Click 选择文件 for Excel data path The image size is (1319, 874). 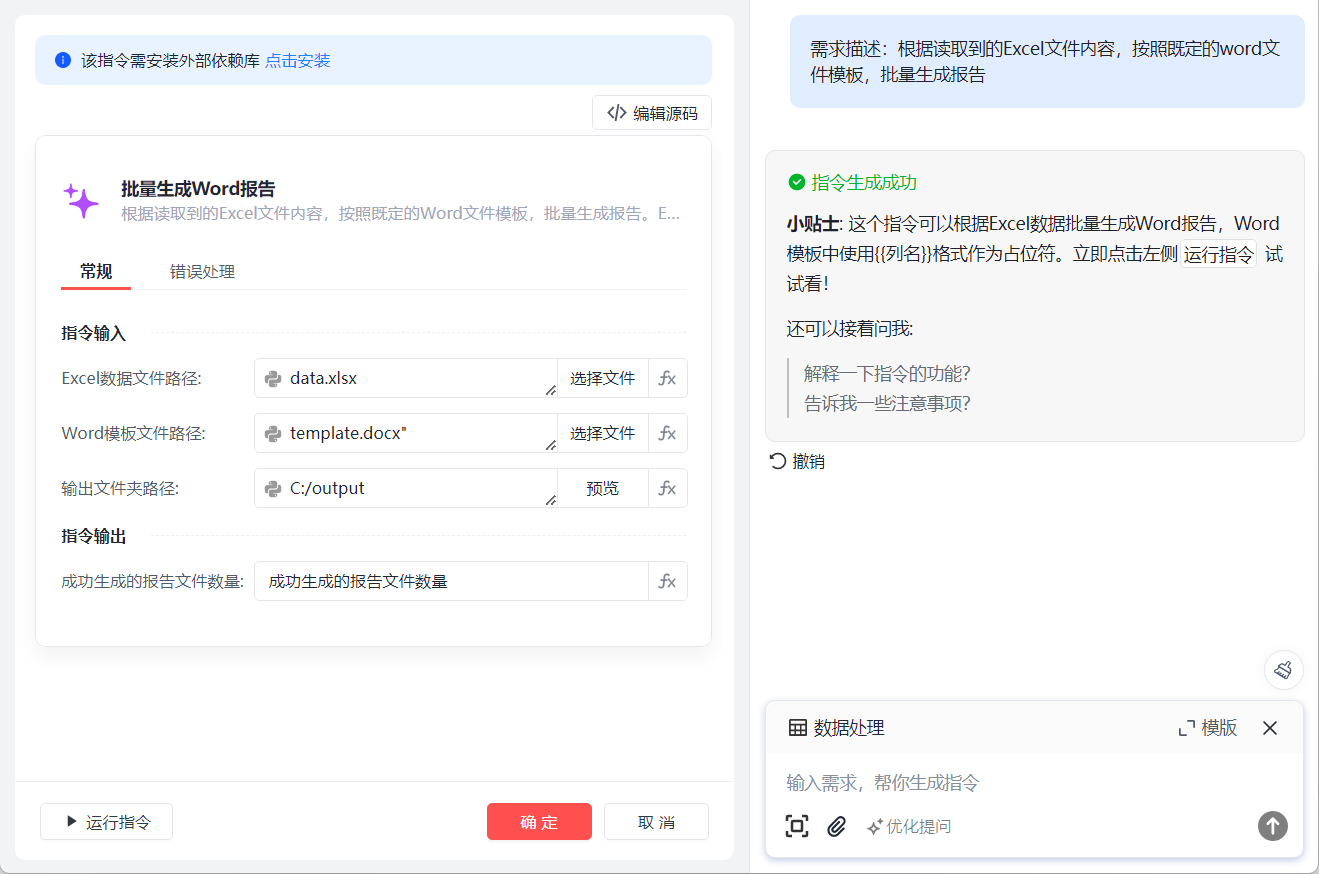pyautogui.click(x=603, y=378)
